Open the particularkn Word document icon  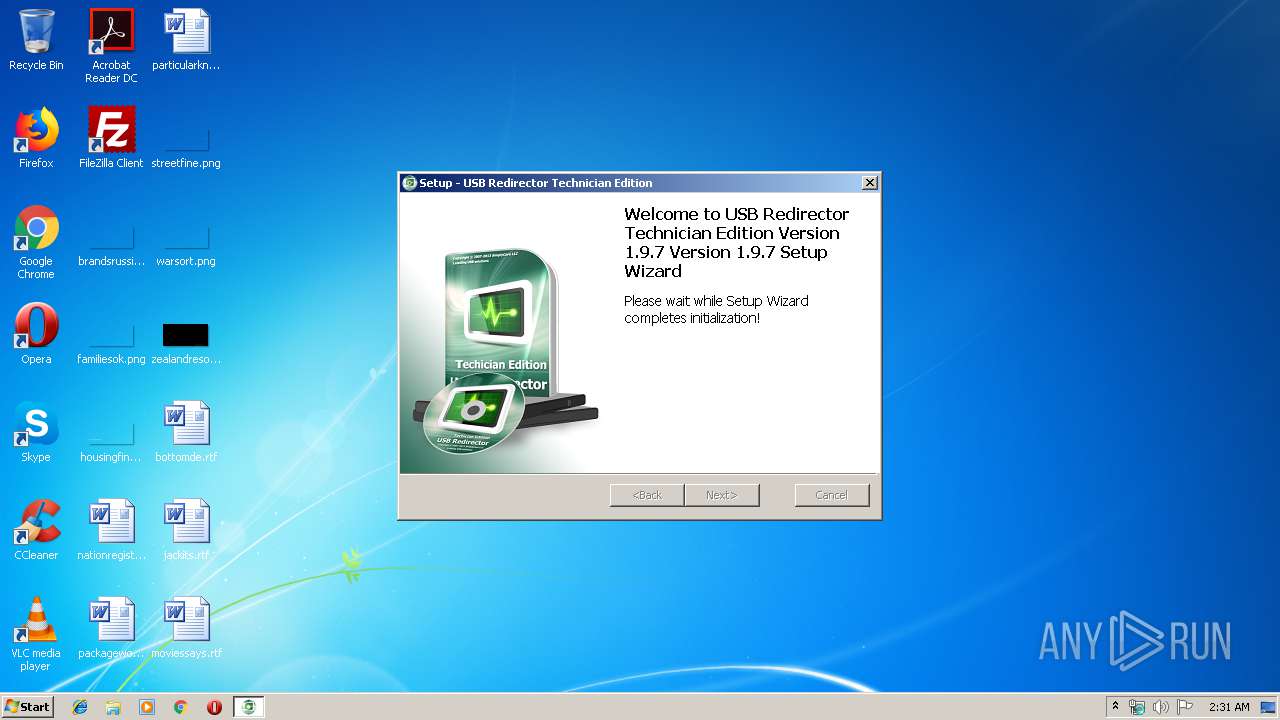186,40
